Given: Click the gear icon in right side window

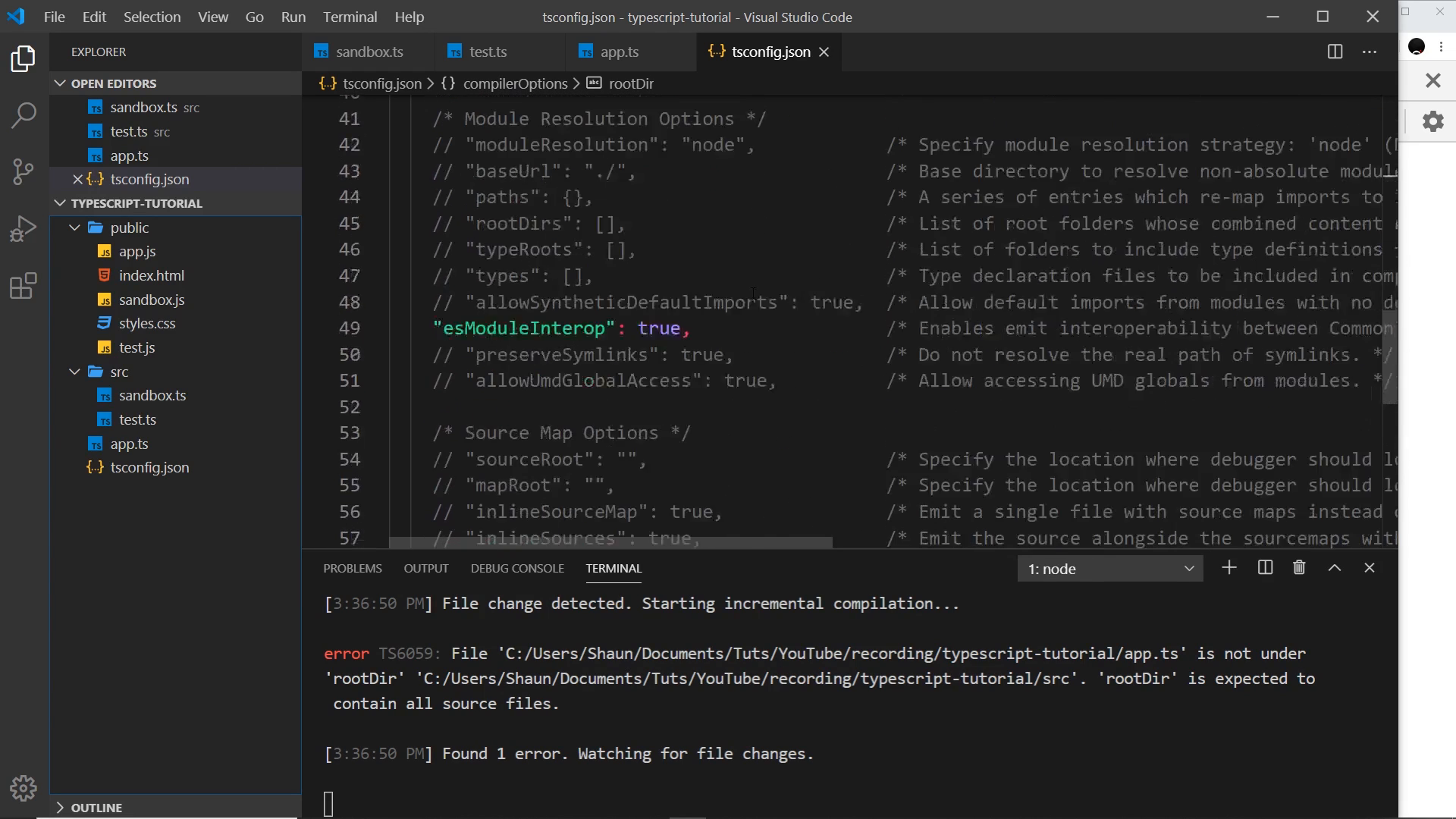Looking at the screenshot, I should (x=1432, y=121).
